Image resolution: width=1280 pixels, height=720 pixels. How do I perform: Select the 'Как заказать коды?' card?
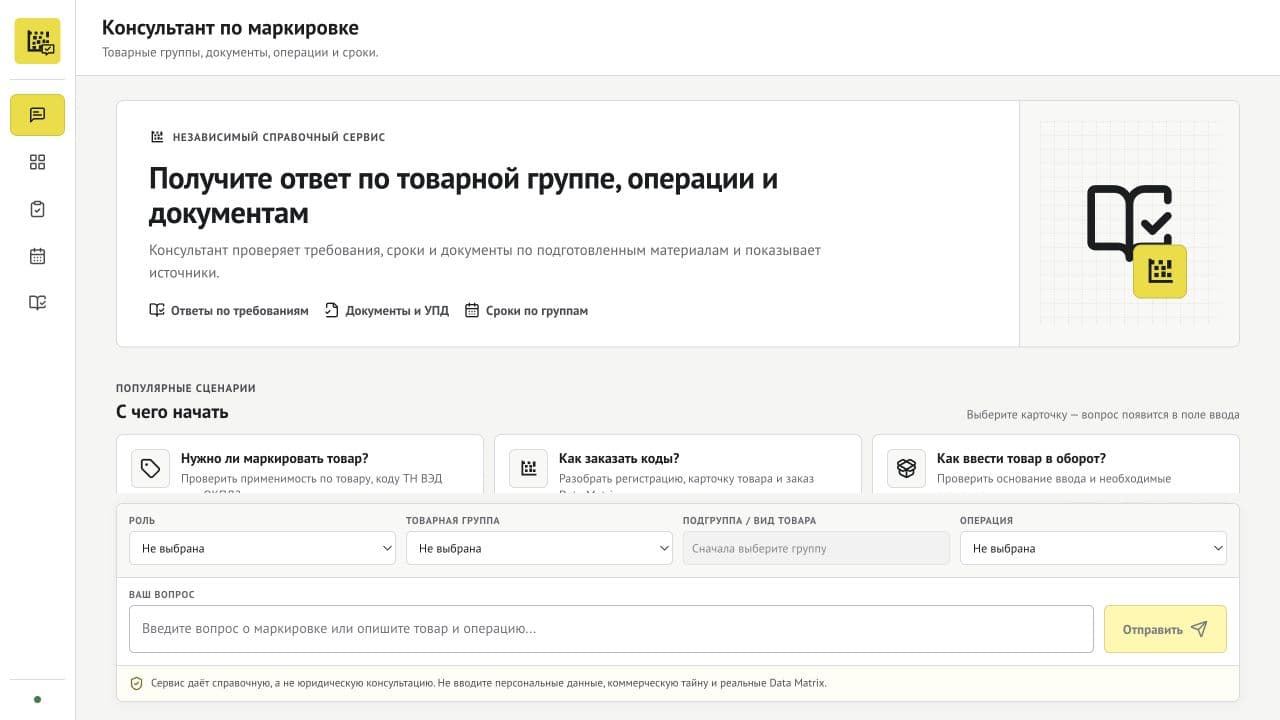pyautogui.click(x=678, y=464)
